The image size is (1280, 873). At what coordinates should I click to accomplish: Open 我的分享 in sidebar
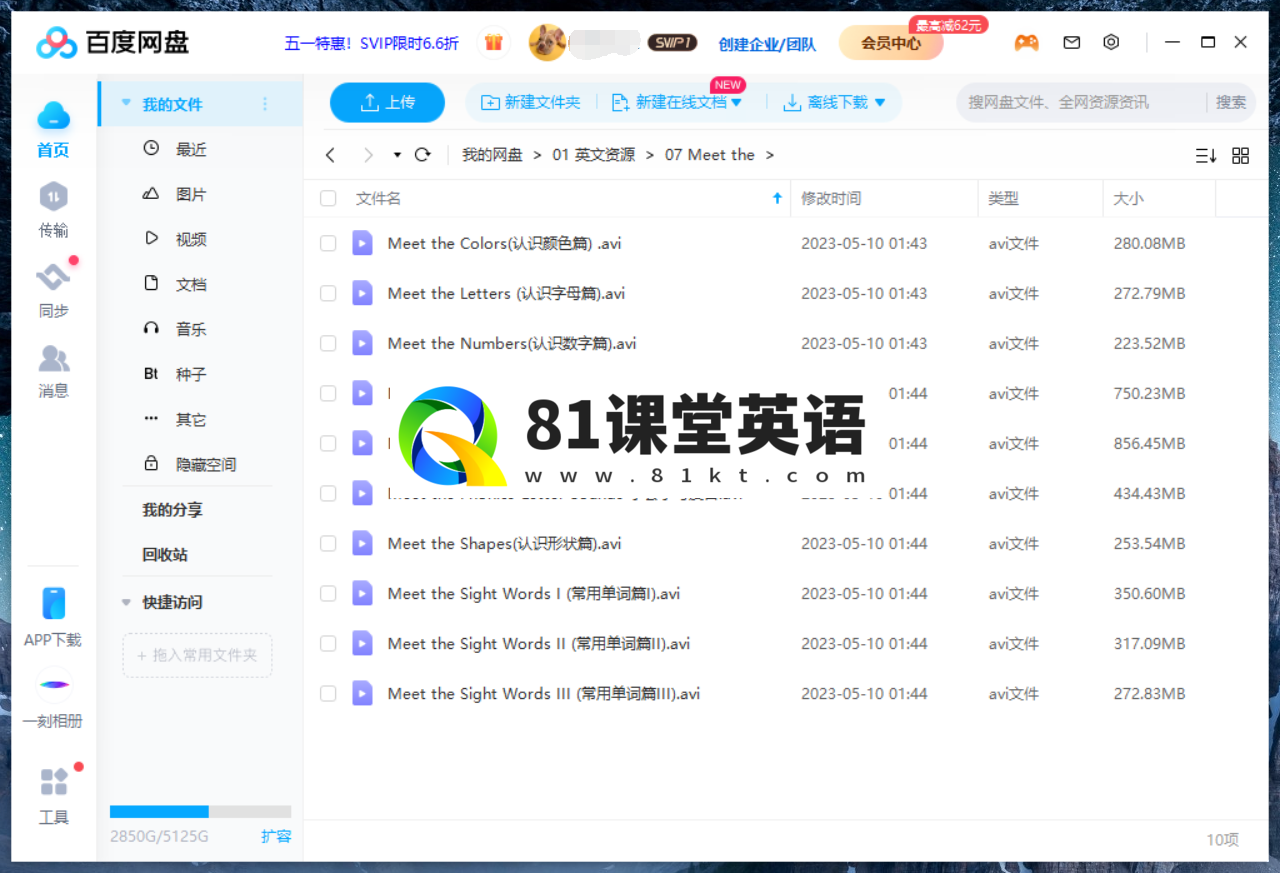click(x=172, y=510)
